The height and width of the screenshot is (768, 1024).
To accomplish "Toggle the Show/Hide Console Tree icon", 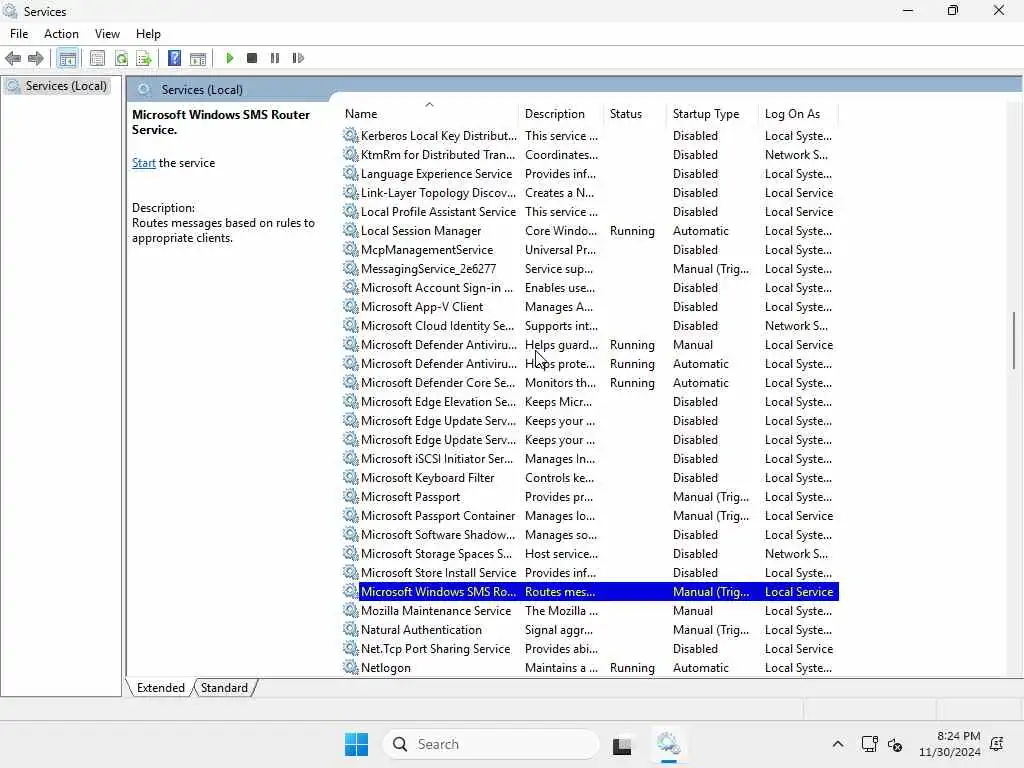I will pos(67,58).
